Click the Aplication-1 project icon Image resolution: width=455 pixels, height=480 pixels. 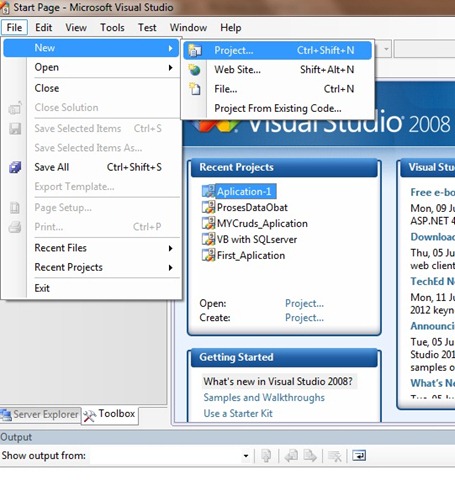tap(209, 191)
